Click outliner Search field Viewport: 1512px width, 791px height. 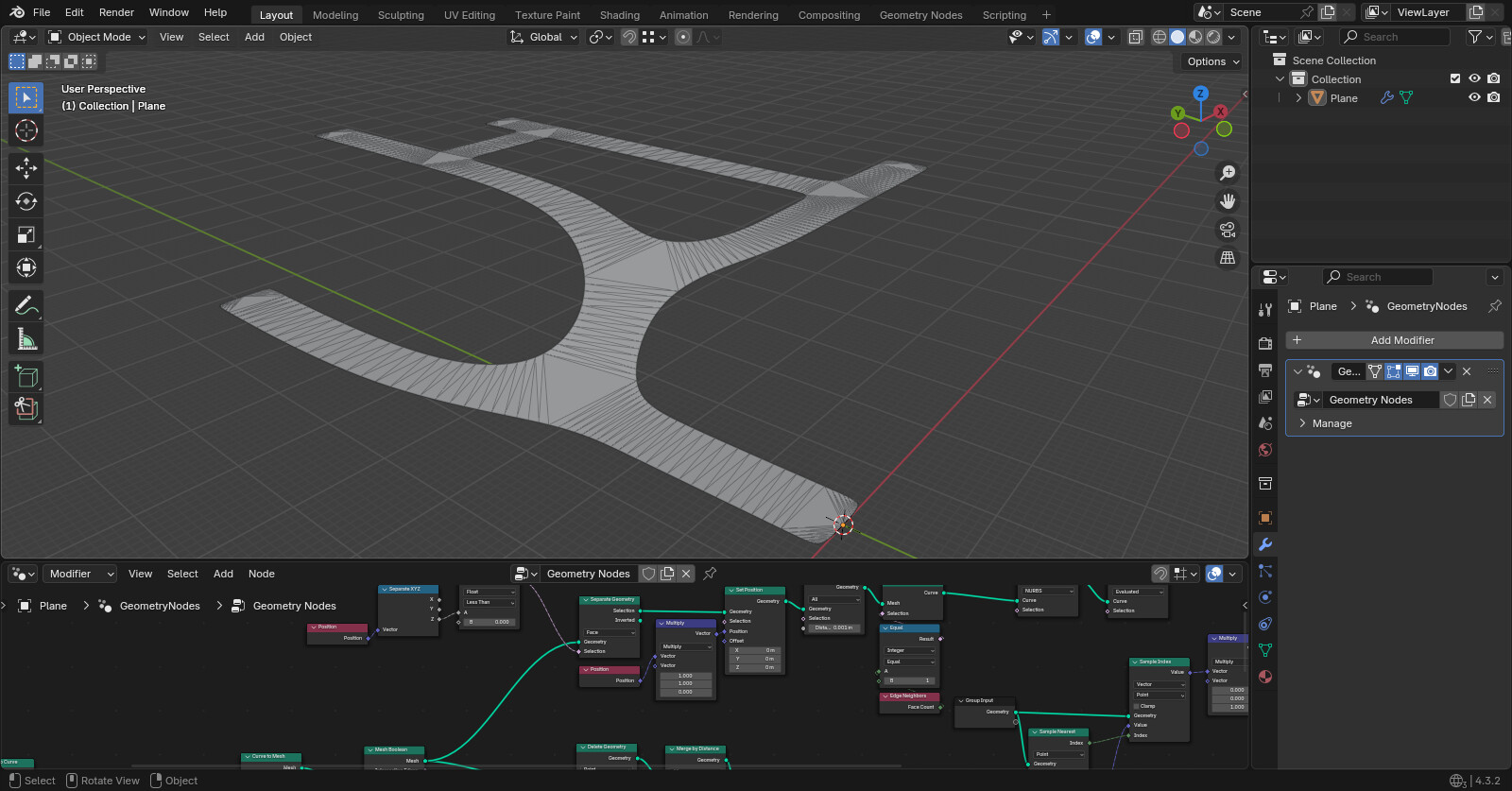(x=1395, y=37)
